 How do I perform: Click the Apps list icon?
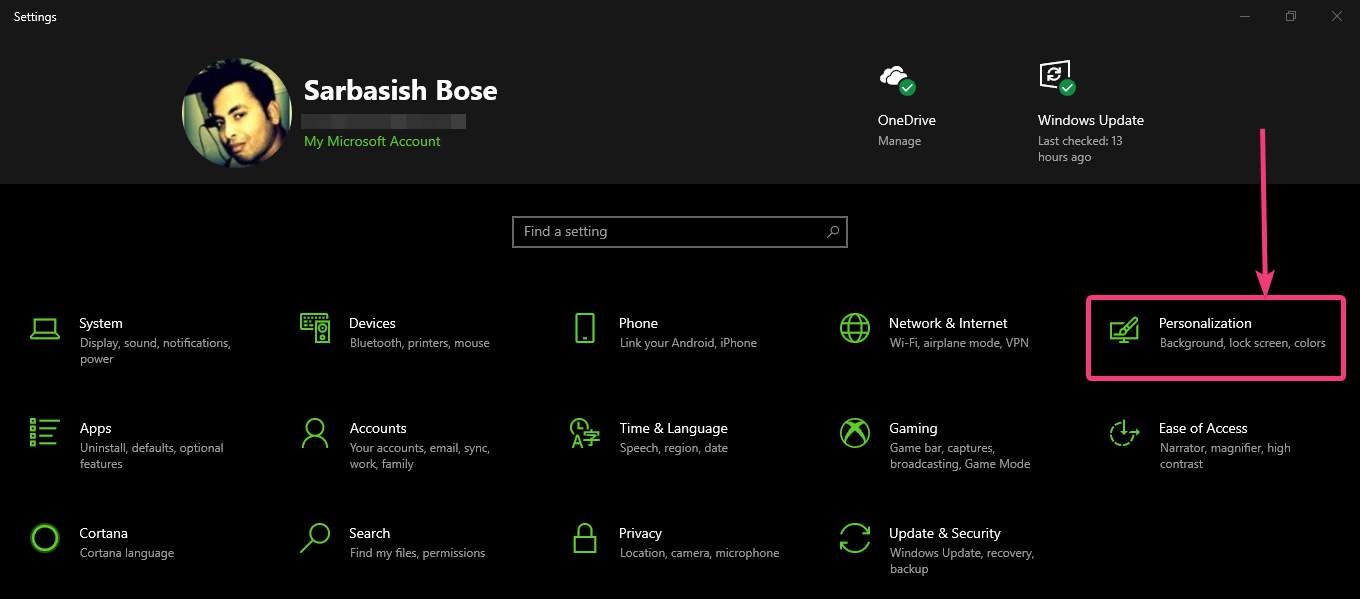coord(45,433)
